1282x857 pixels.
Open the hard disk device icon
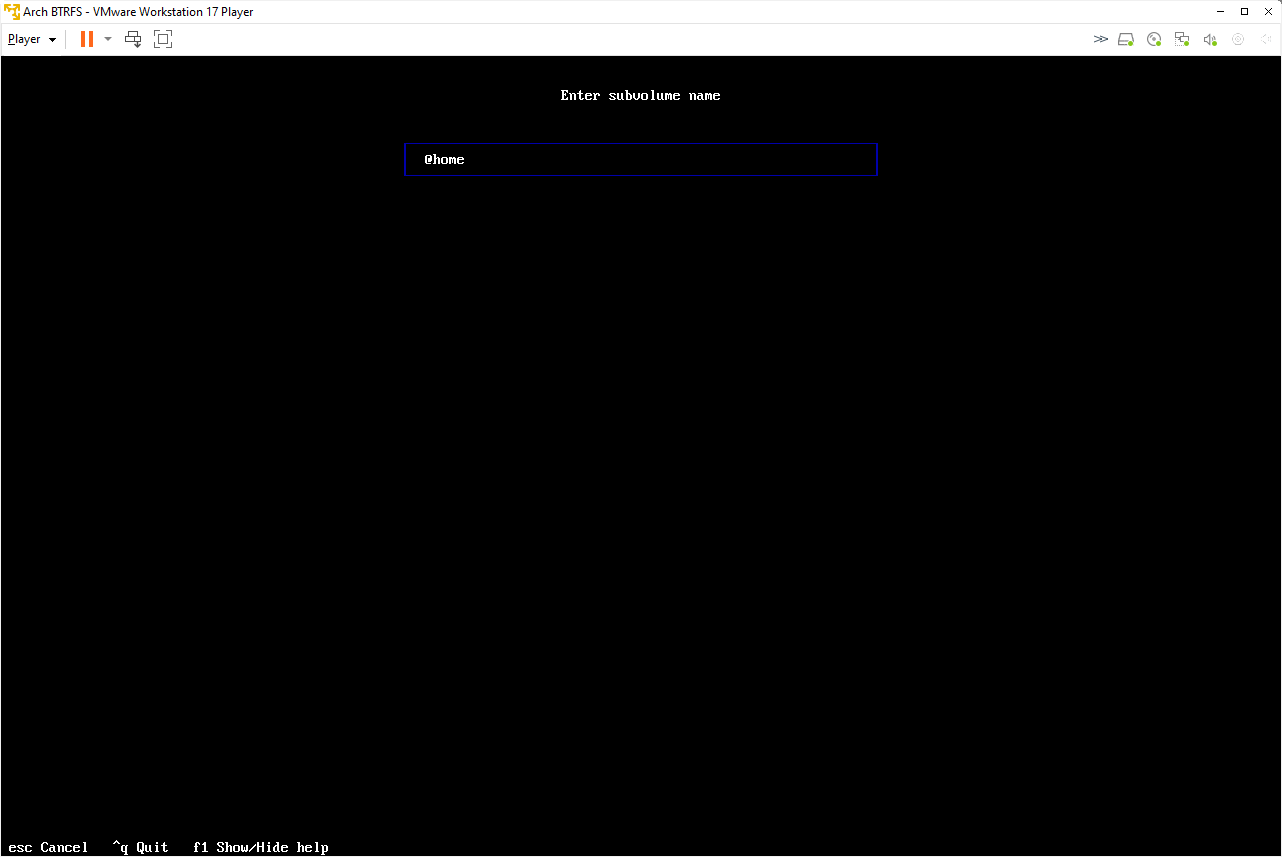(1126, 39)
